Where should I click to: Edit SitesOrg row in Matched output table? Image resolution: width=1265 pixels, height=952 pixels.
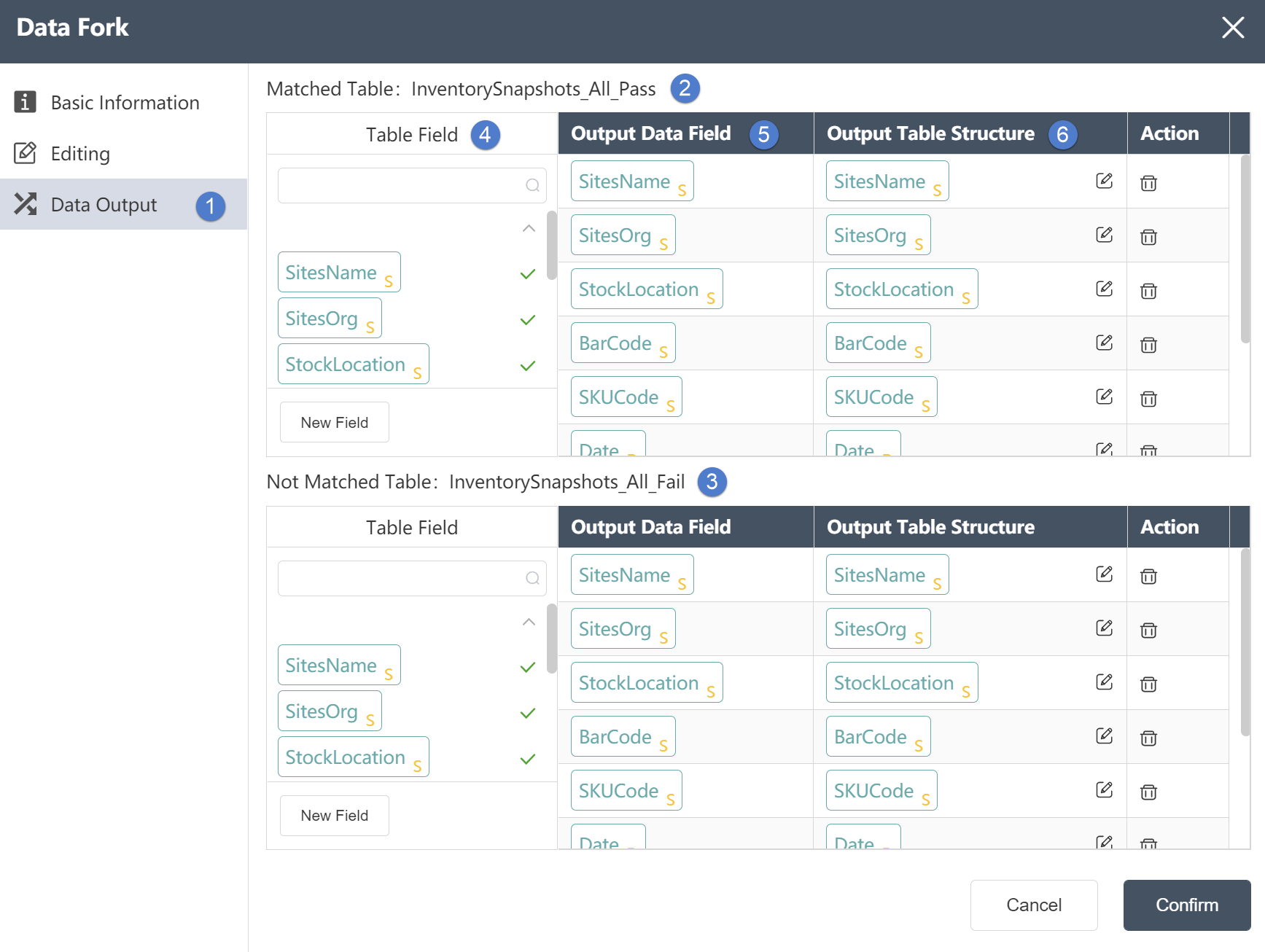point(1104,235)
